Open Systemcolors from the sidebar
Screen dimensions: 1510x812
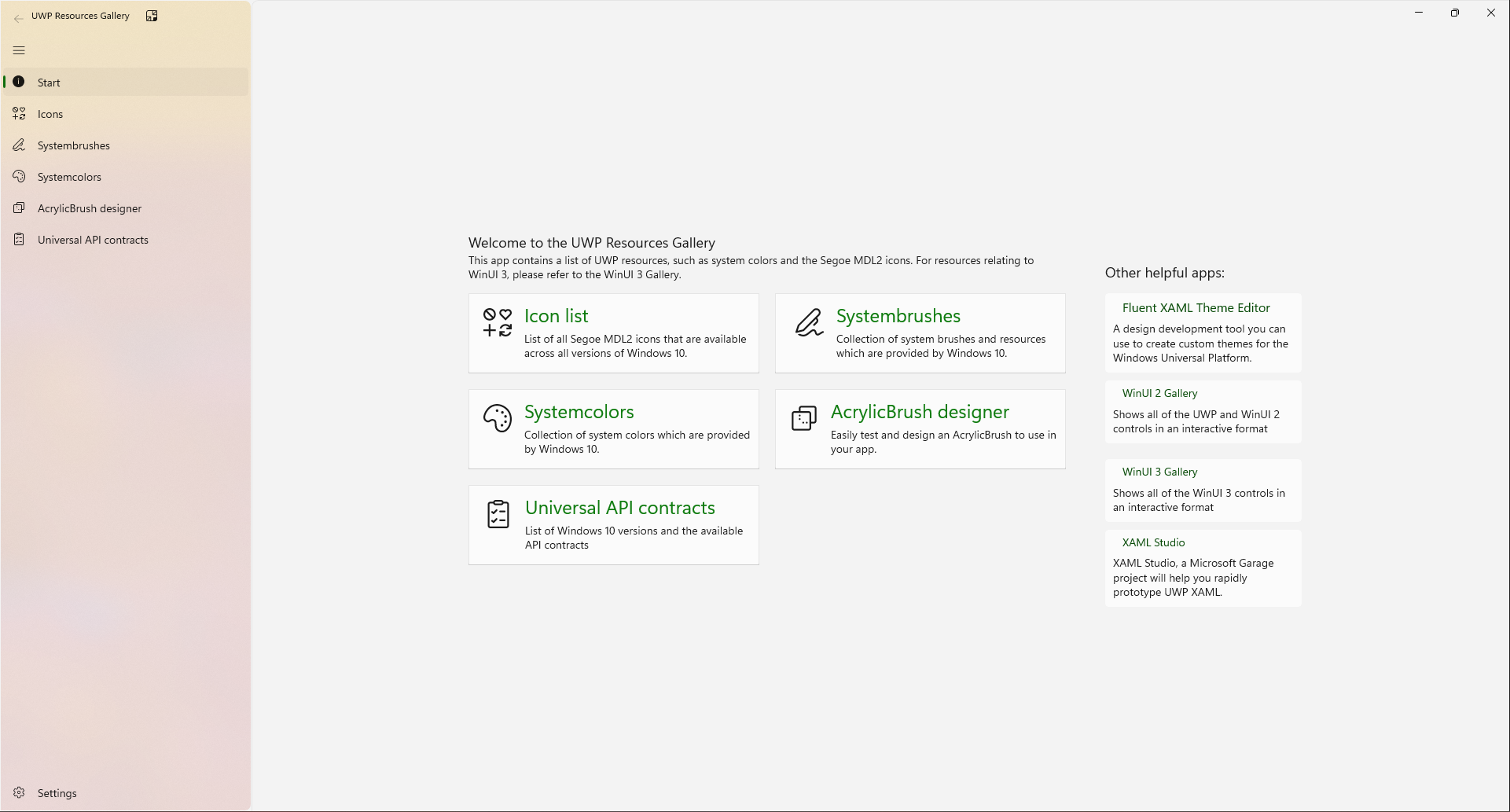[126, 177]
